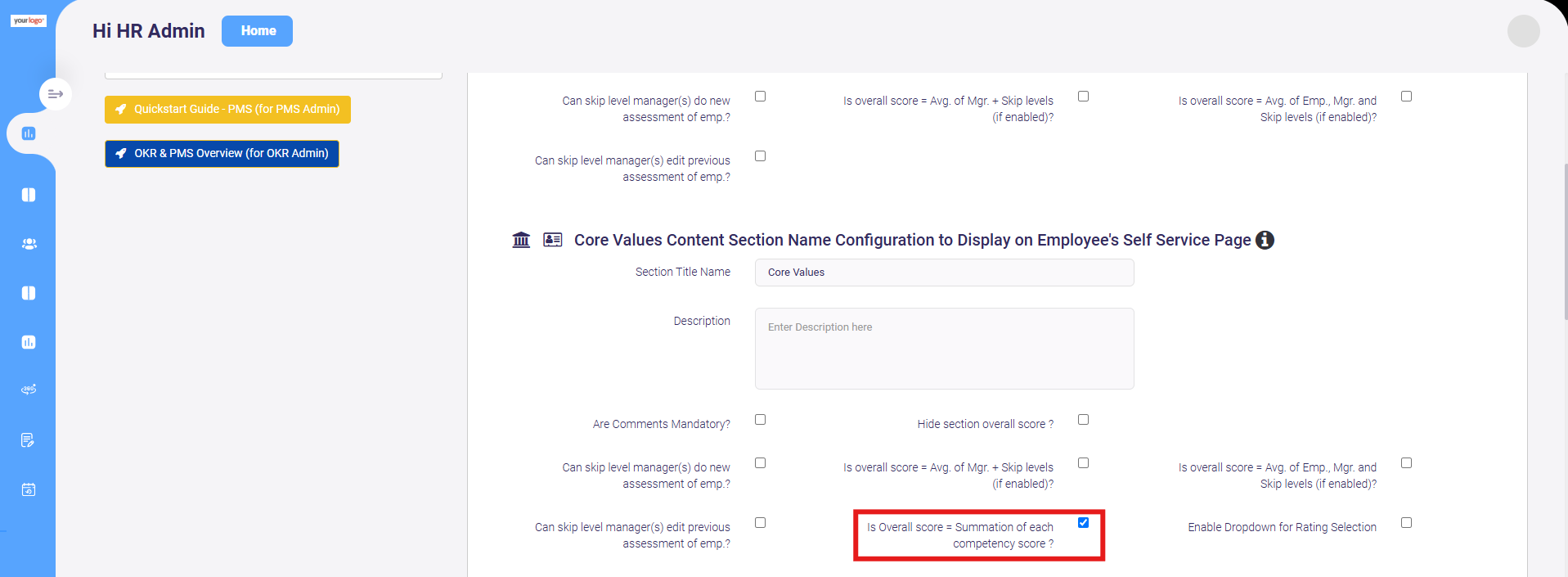
Task: Open the highlighted bar chart sidebar icon
Action: (x=29, y=133)
